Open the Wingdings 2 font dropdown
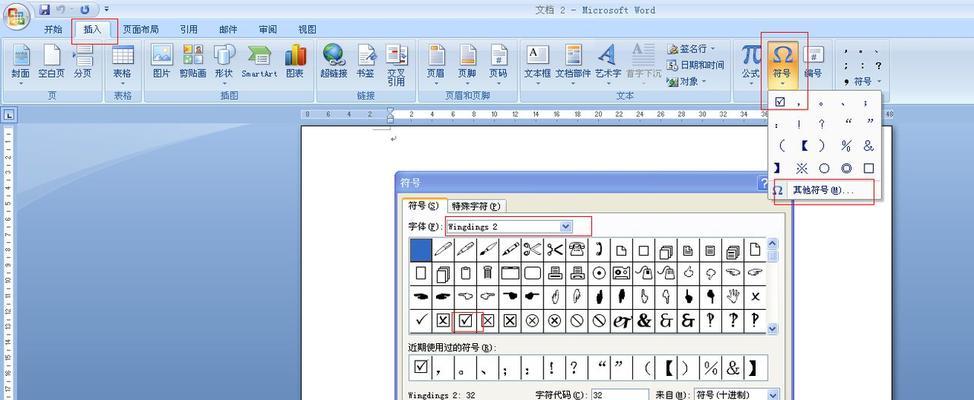Image resolution: width=974 pixels, height=400 pixels. point(565,227)
